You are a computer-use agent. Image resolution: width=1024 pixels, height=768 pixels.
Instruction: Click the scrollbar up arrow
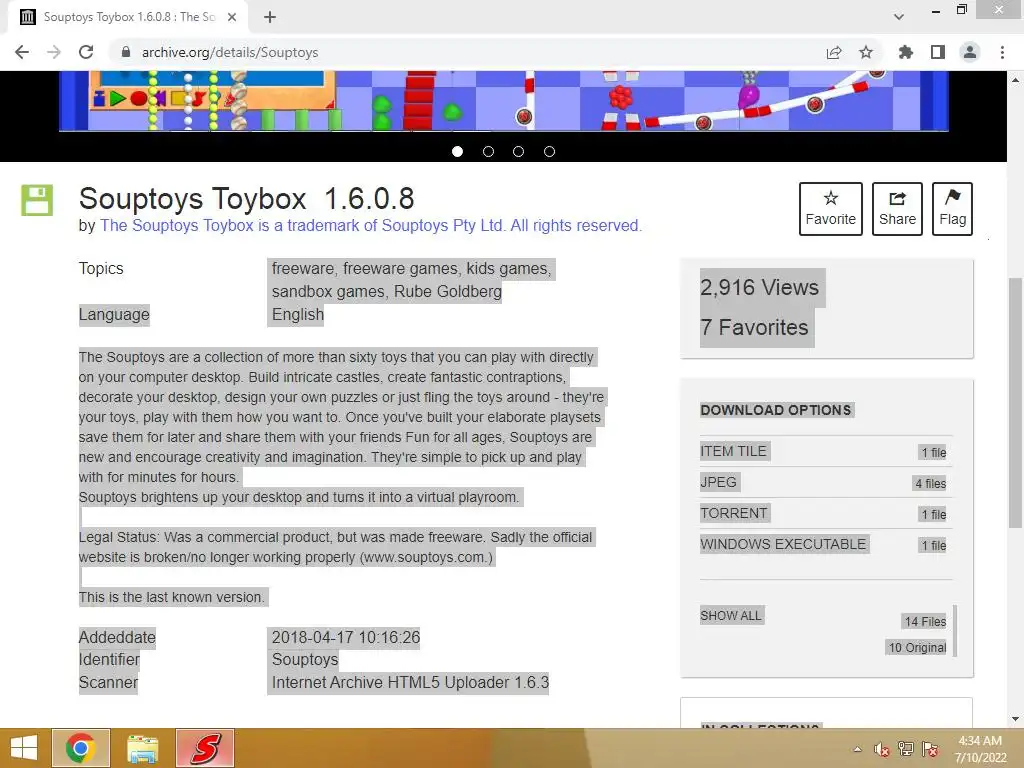(x=1016, y=80)
